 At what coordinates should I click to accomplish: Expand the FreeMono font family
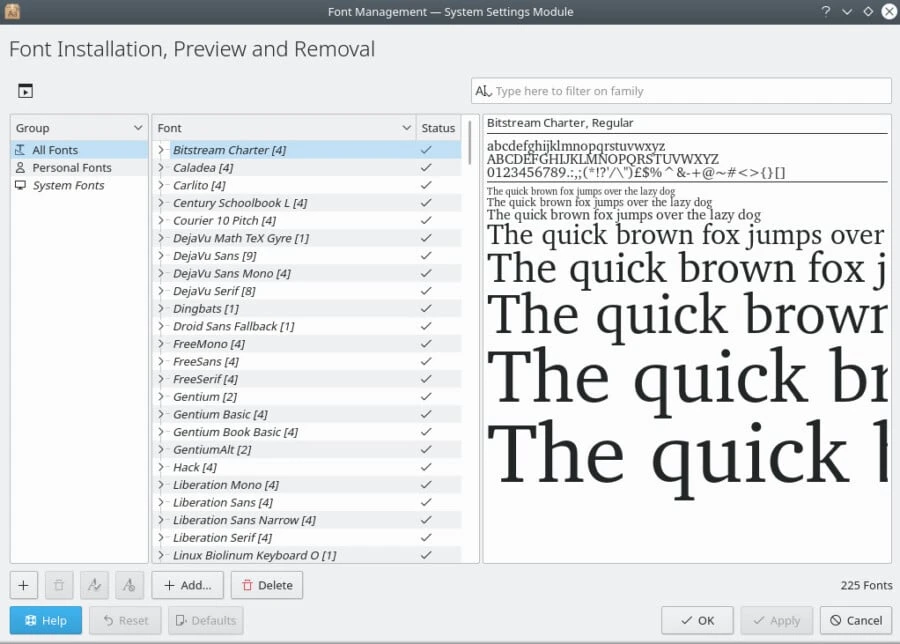click(161, 344)
